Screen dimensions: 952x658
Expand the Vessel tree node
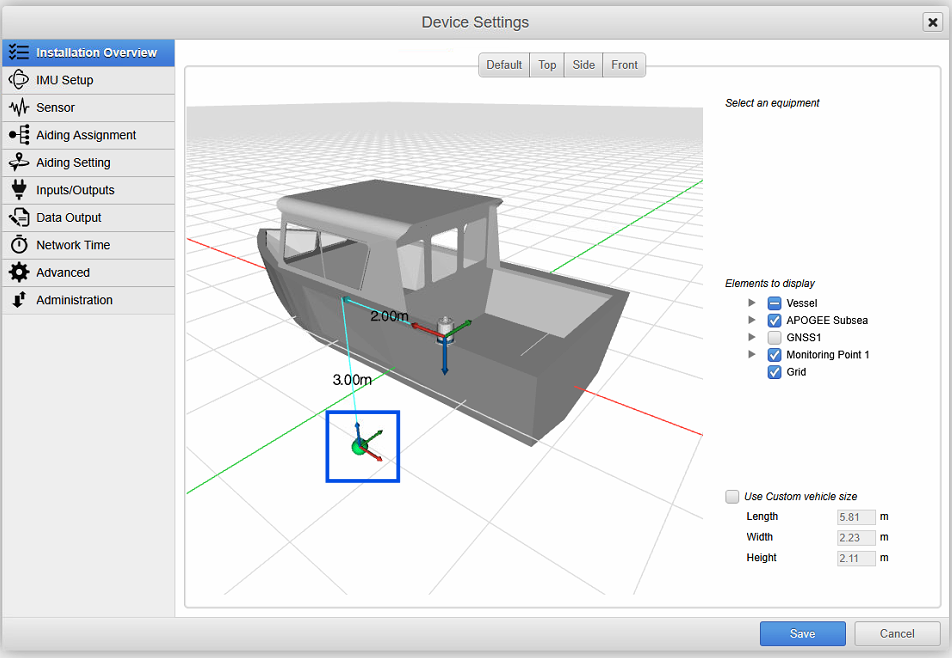(752, 304)
